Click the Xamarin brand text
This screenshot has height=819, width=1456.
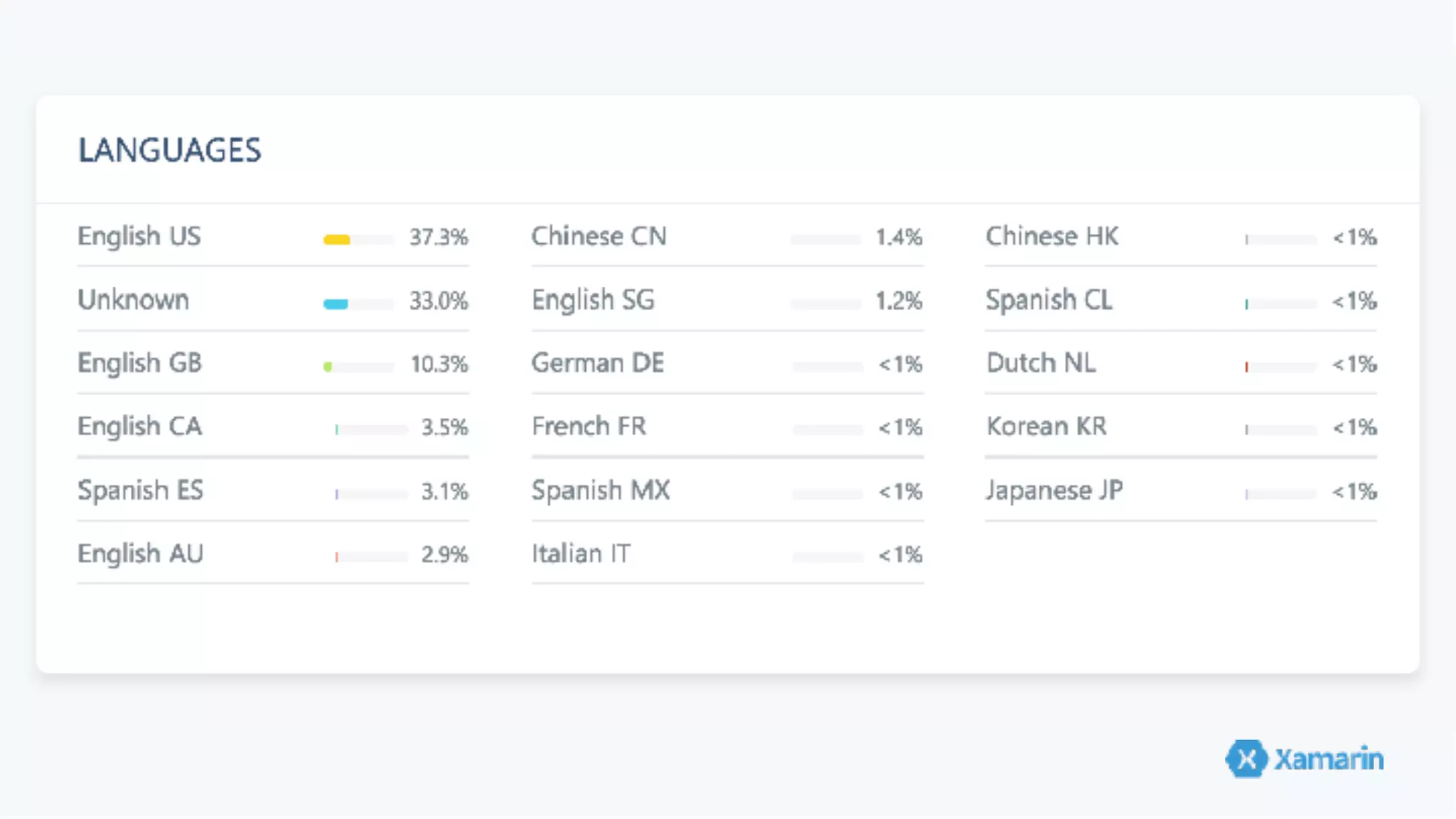click(1328, 759)
